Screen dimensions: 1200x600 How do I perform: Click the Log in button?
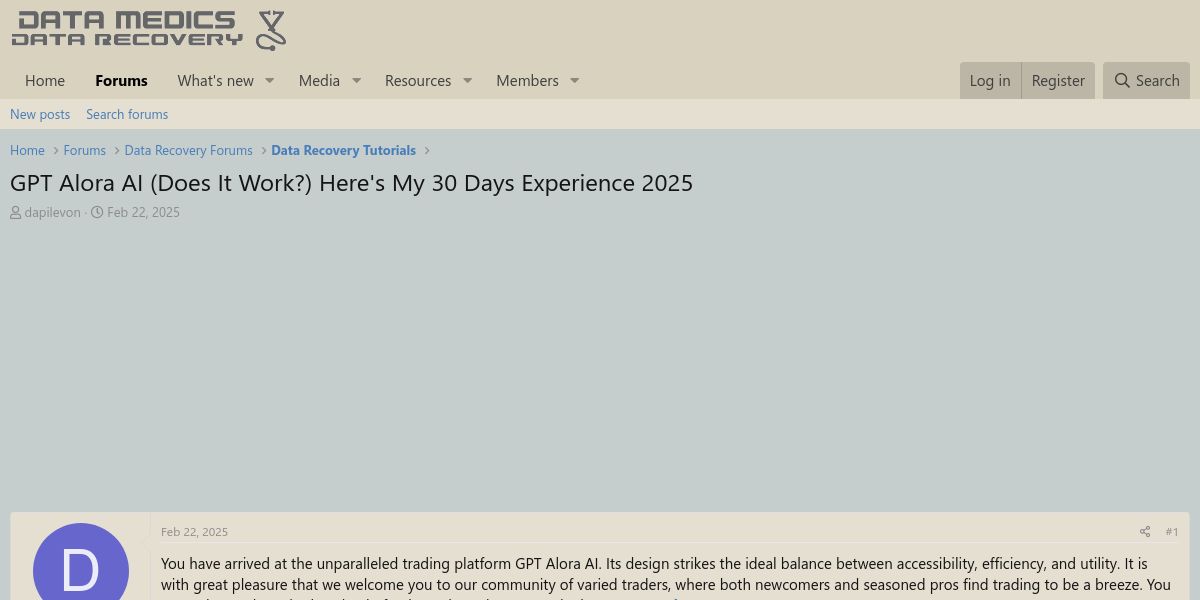(990, 81)
